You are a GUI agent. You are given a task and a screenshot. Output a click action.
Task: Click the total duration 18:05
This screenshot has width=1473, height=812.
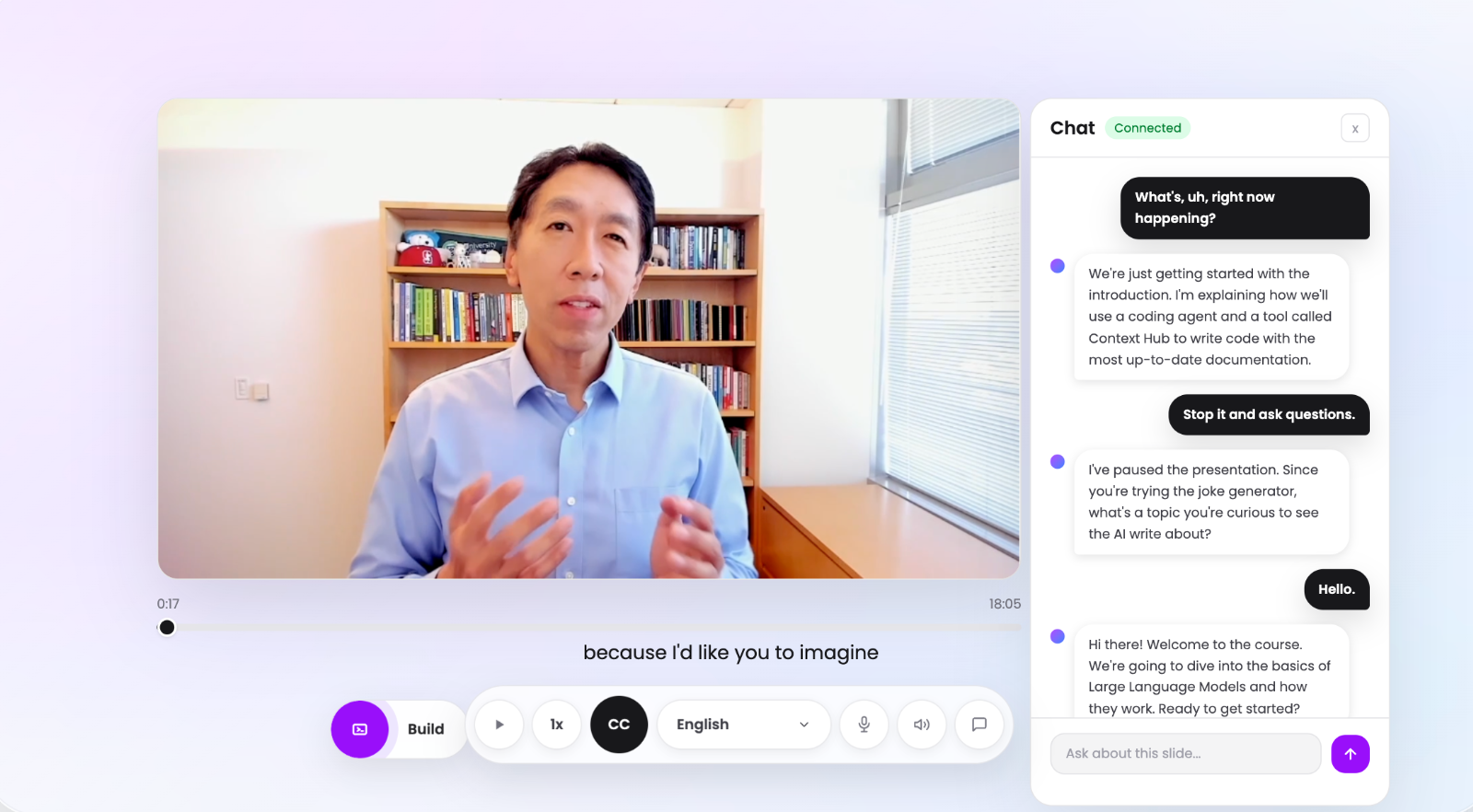coord(1004,604)
